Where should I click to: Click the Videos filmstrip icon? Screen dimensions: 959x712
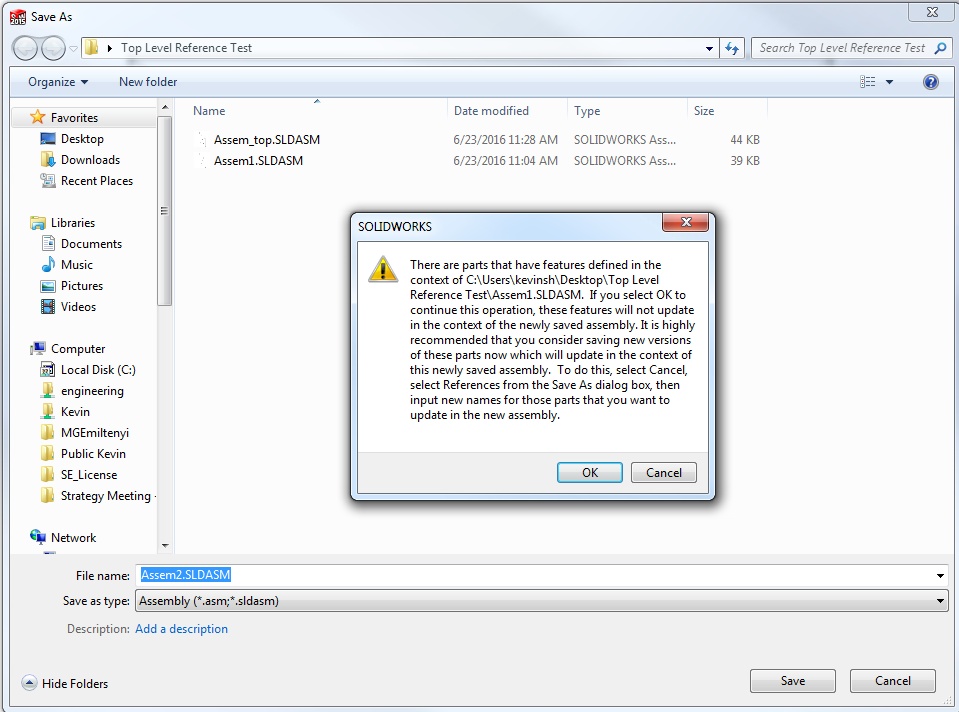(48, 306)
